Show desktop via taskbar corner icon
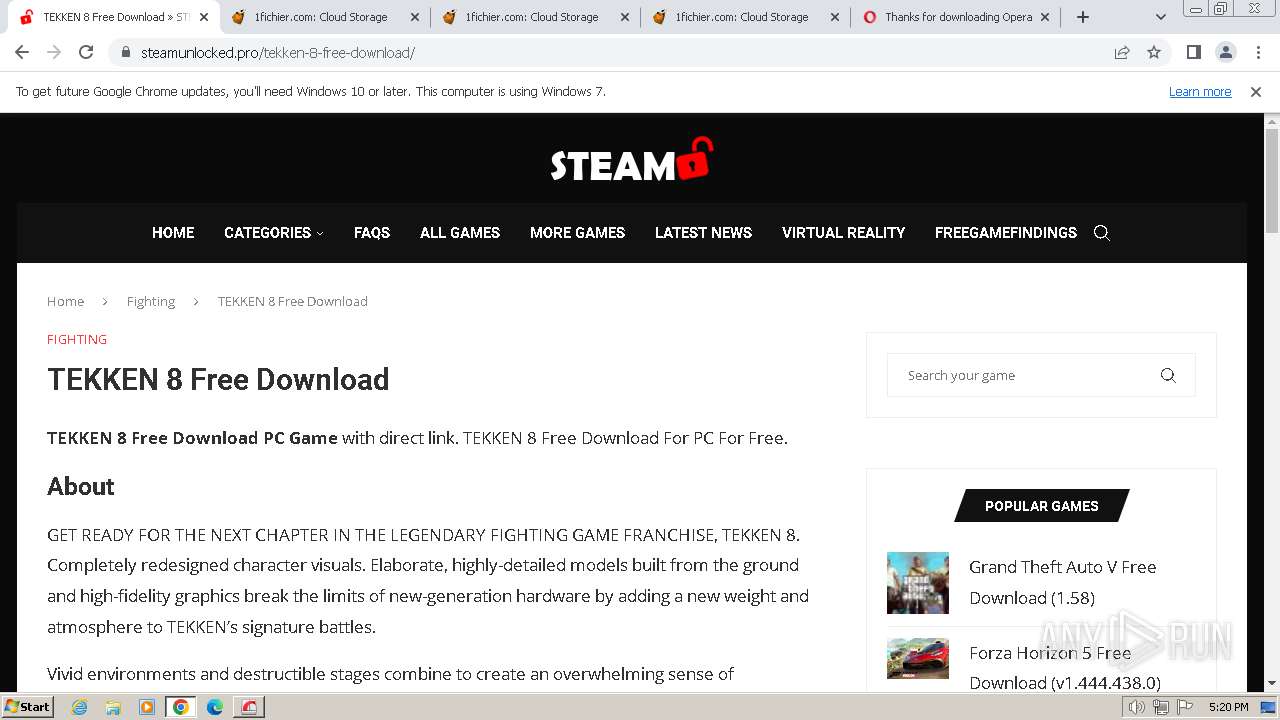The height and width of the screenshot is (720, 1280). (x=1268, y=707)
